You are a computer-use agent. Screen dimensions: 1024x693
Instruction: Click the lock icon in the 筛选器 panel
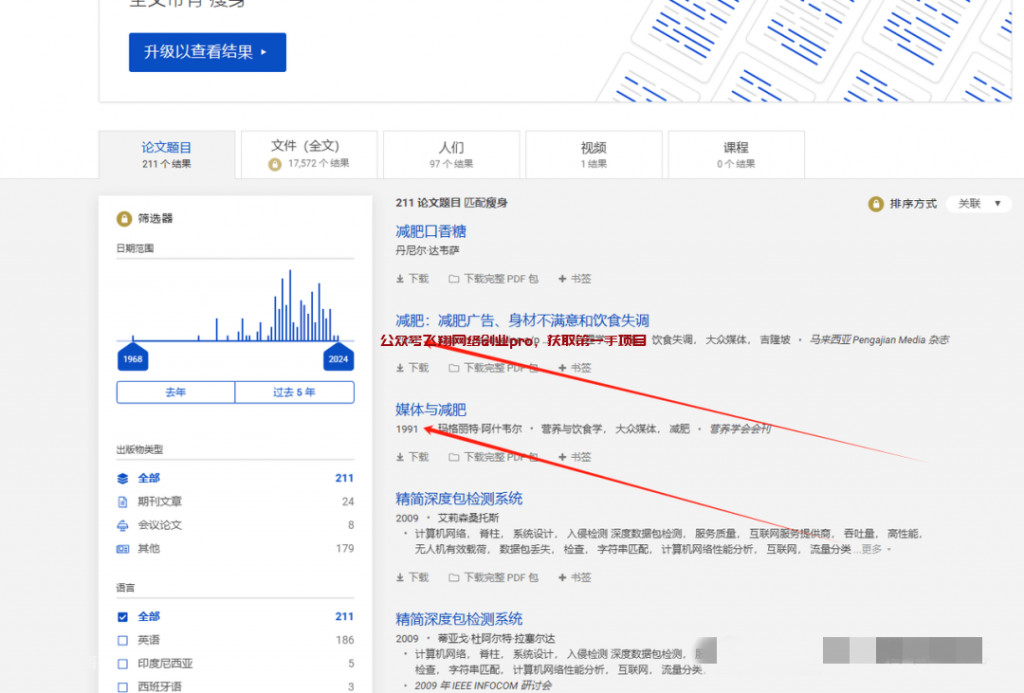pyautogui.click(x=123, y=219)
